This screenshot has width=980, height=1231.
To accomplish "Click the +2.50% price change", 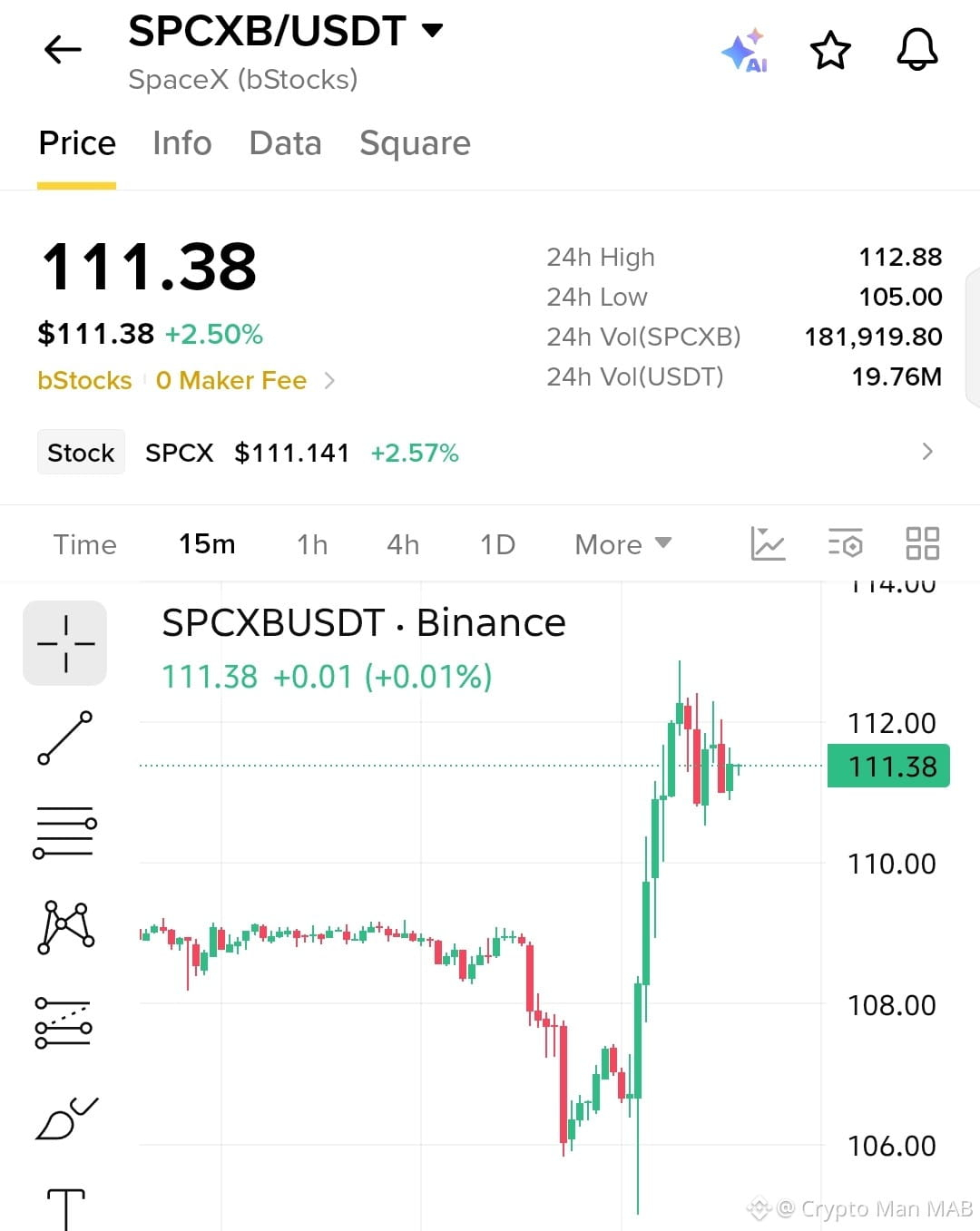I will tap(213, 334).
